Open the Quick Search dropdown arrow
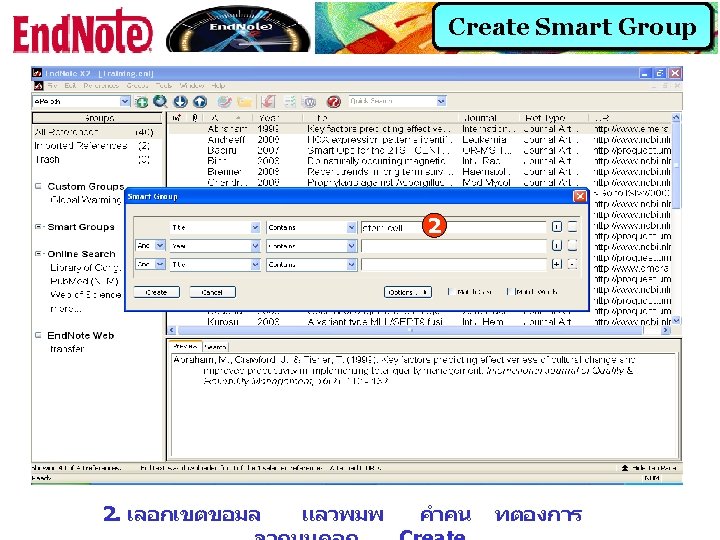 click(x=441, y=101)
